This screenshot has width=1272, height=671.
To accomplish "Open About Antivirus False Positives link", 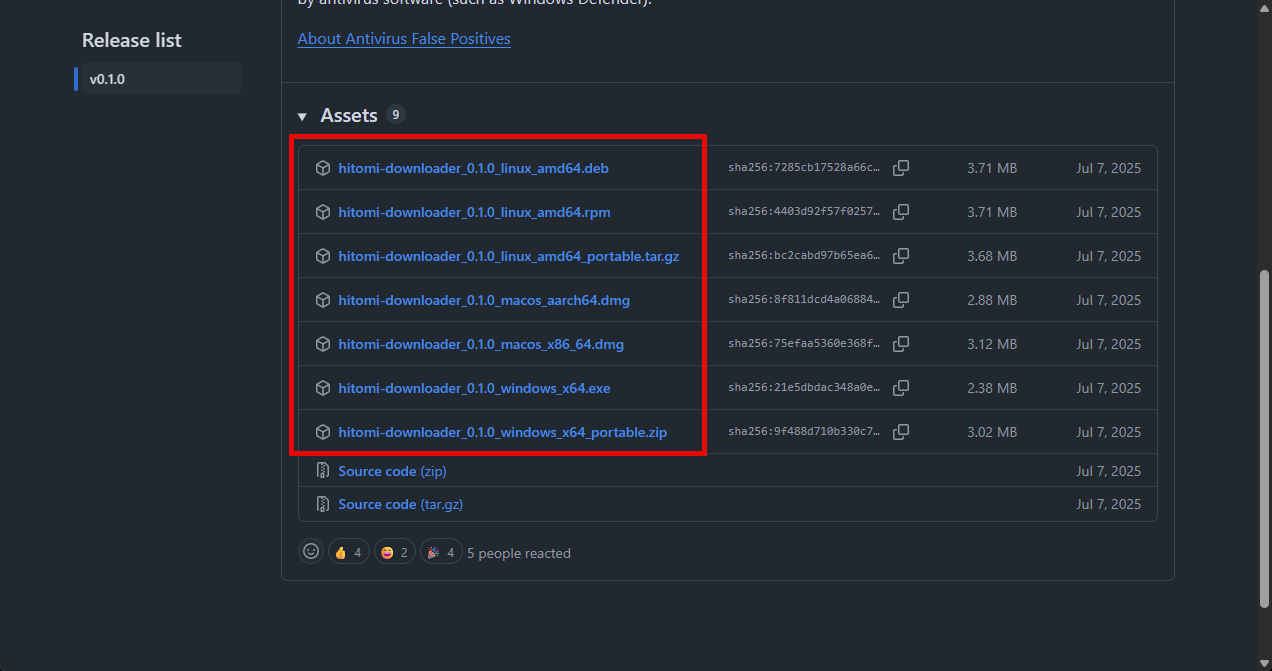I will (x=404, y=39).
